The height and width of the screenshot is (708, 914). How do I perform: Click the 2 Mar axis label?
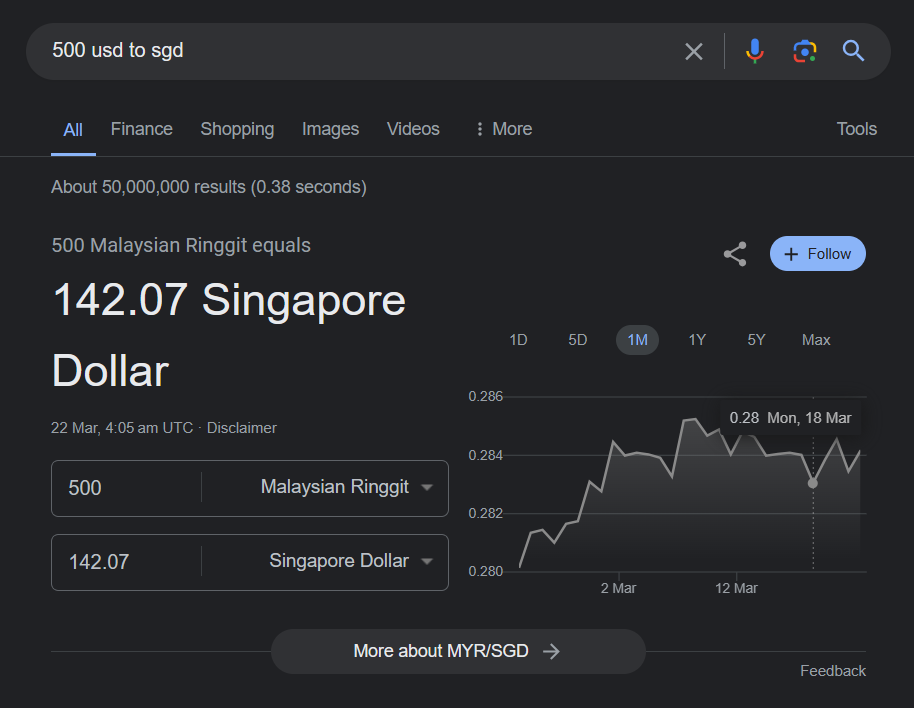tap(618, 588)
